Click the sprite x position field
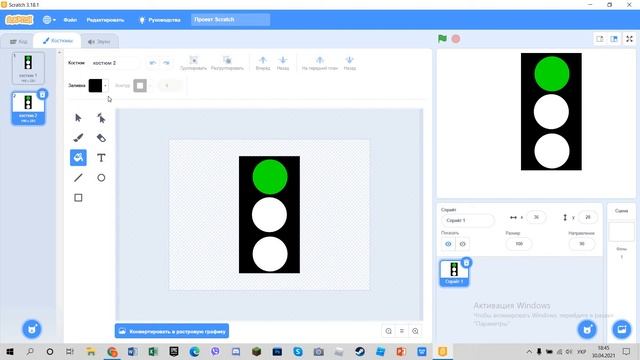The height and width of the screenshot is (360, 640). coord(536,217)
